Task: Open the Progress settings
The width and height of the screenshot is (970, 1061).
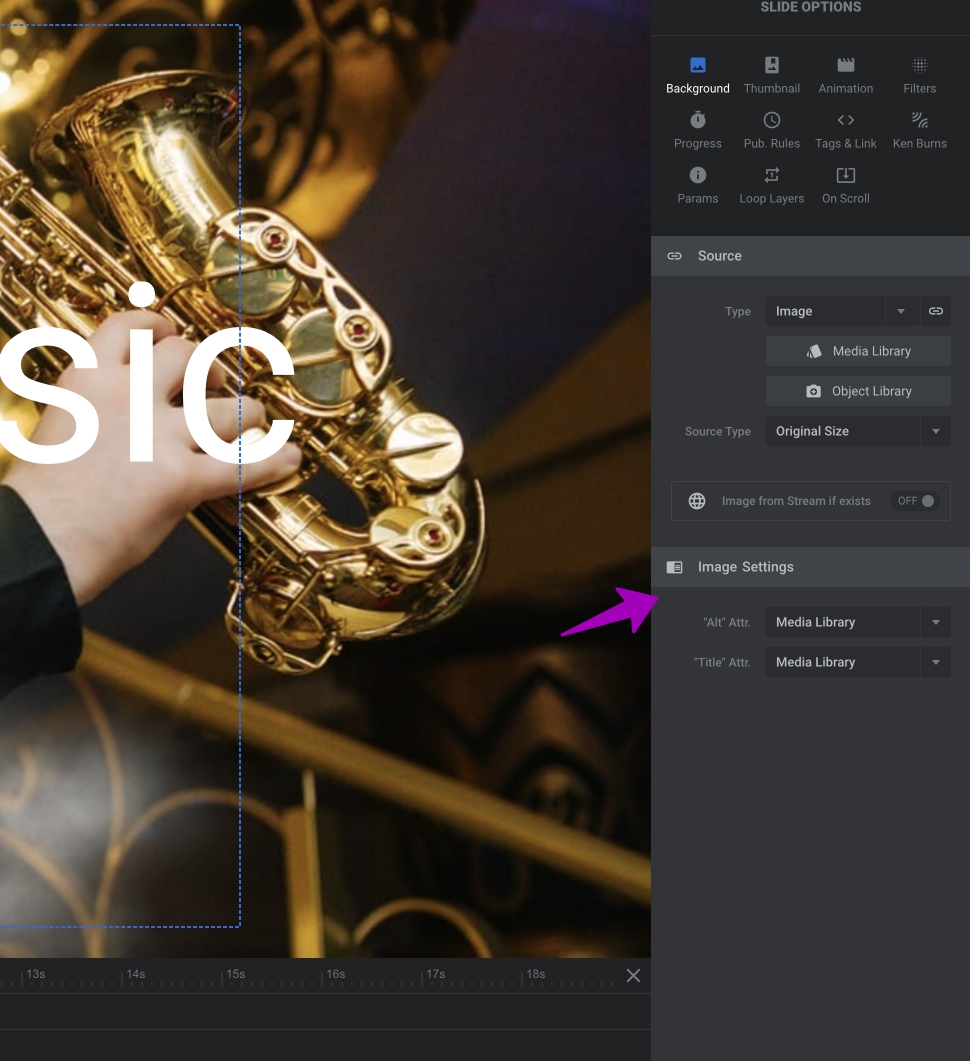Action: click(697, 131)
